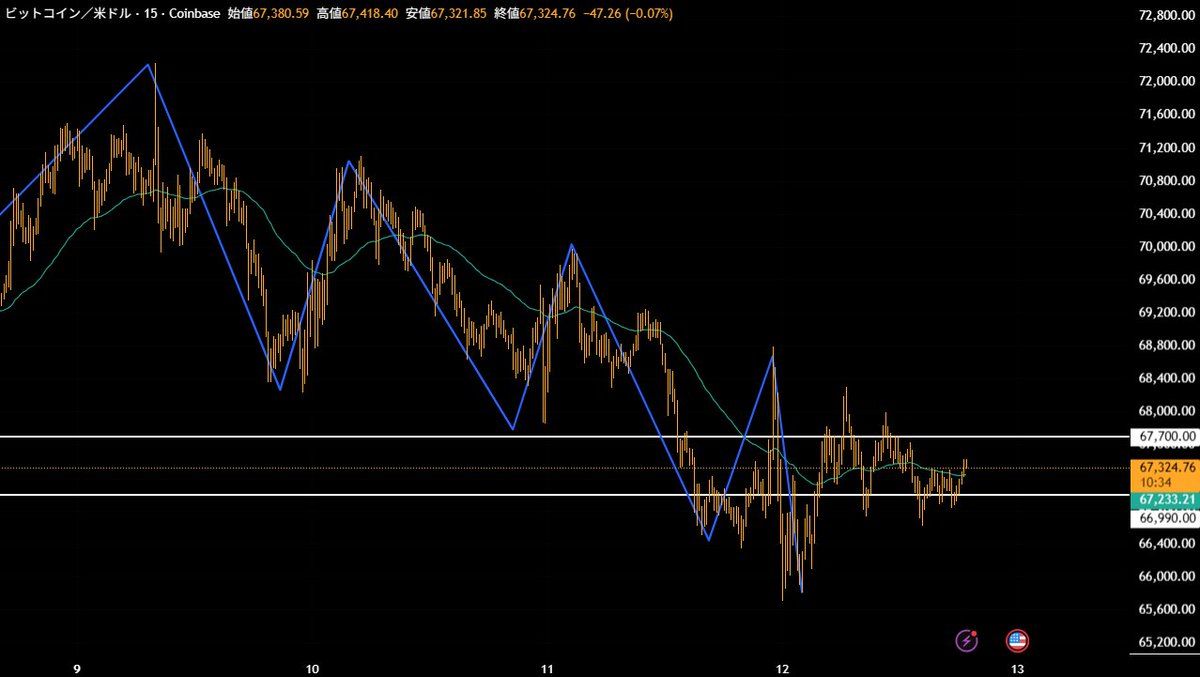Open the purple lightning flash events icon

pos(968,640)
